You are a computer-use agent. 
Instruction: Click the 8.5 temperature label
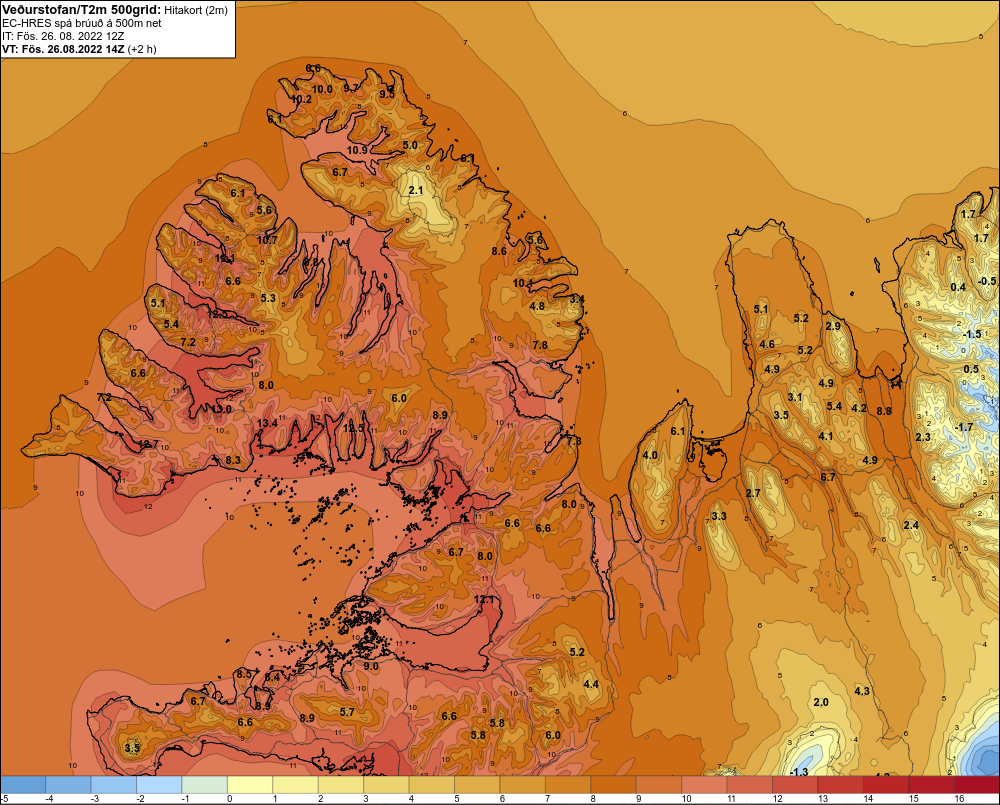[x=244, y=674]
